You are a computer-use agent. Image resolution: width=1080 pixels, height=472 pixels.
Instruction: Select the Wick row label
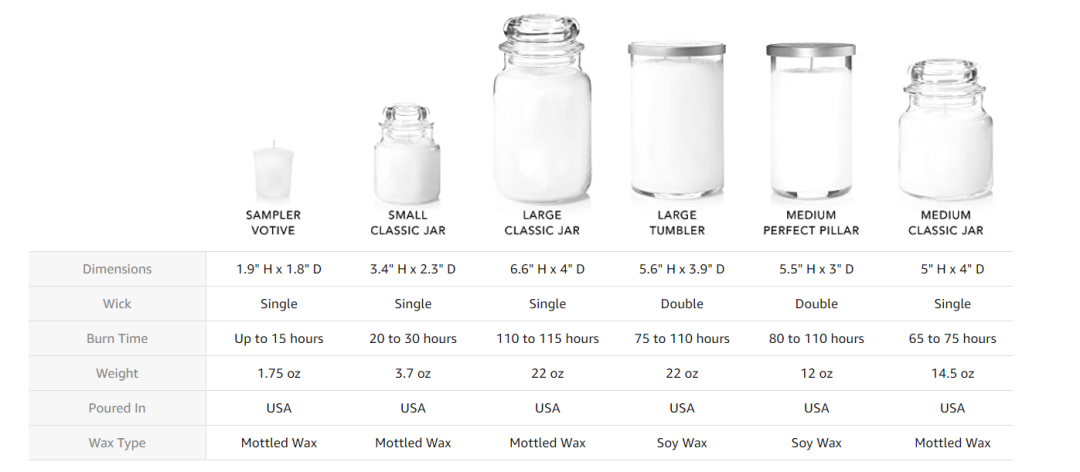(117, 304)
